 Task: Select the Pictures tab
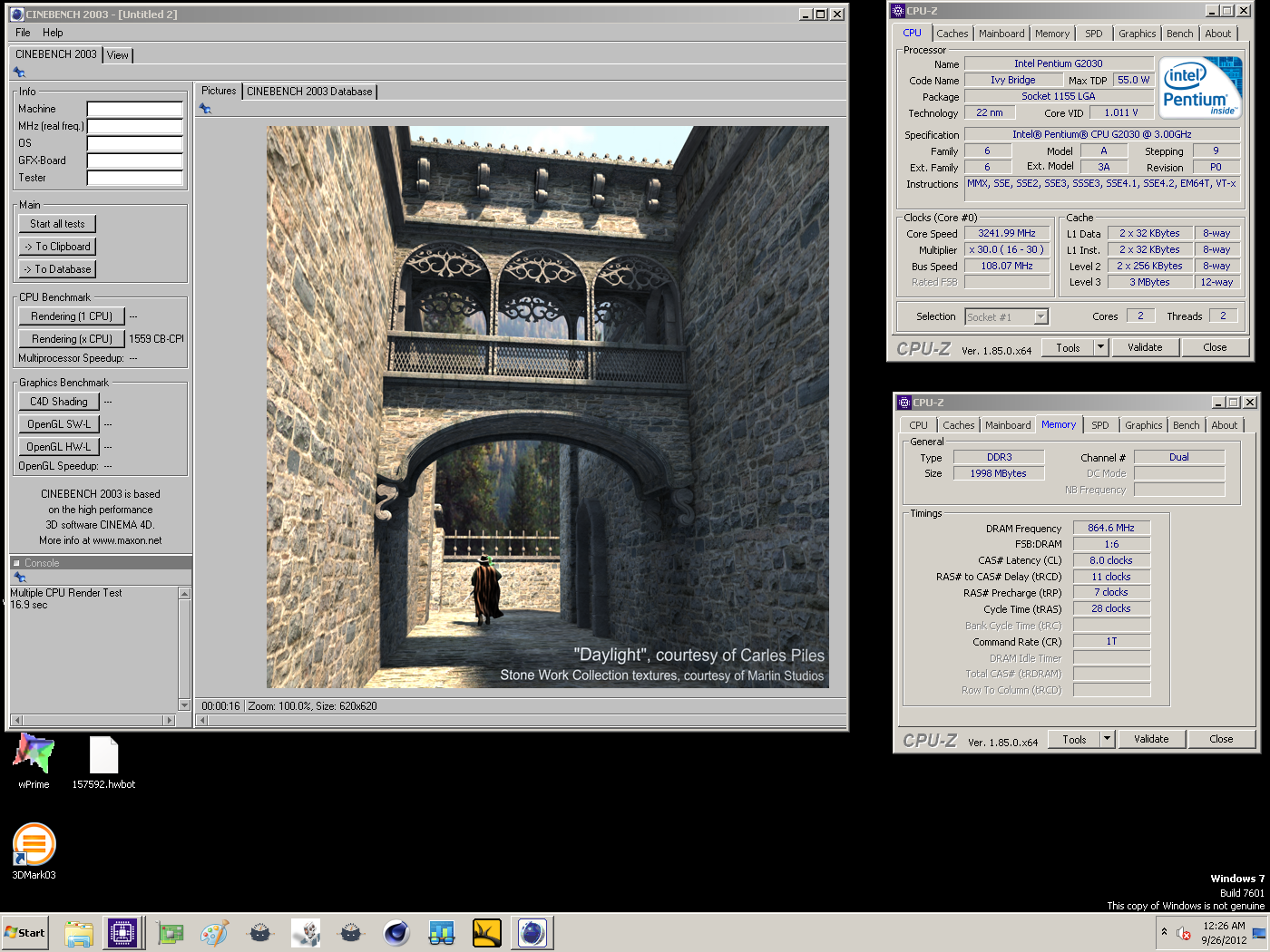coord(219,91)
